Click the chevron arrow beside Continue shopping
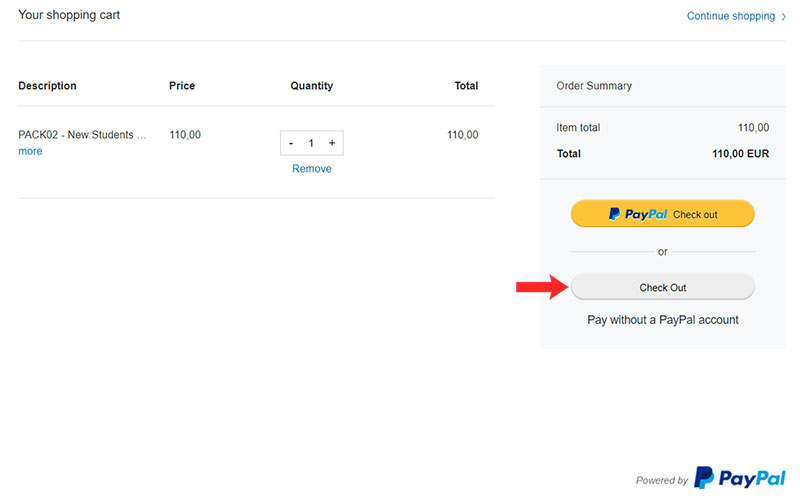The height and width of the screenshot is (504, 800). coord(783,16)
